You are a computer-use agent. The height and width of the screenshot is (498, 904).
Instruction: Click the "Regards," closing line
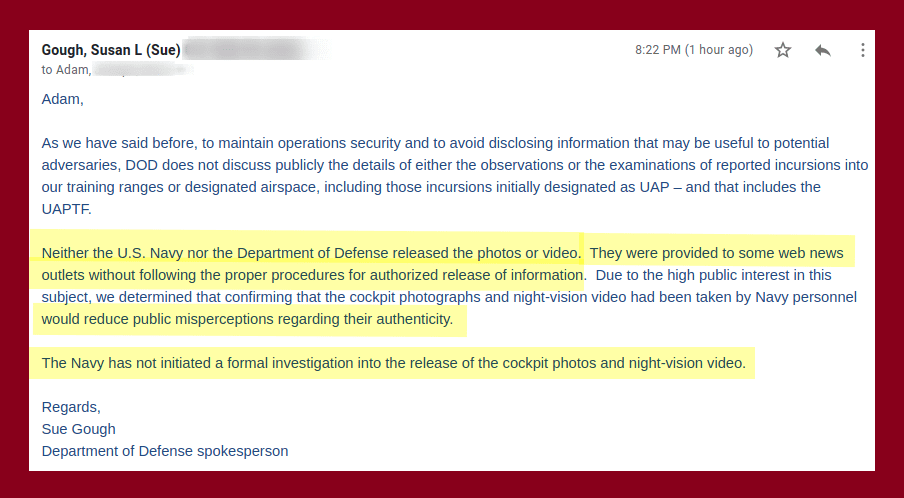pos(71,407)
